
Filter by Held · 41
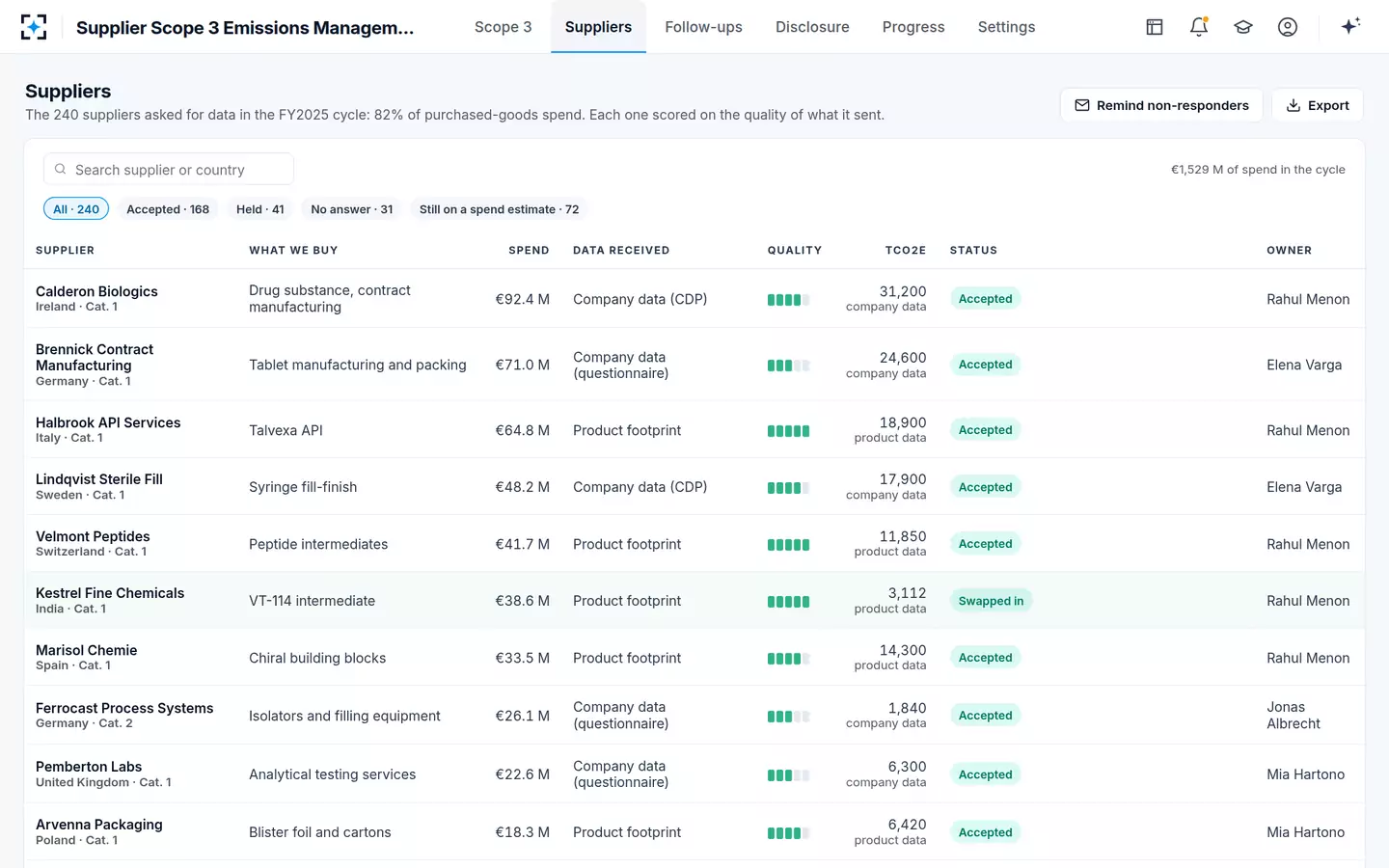260,209
